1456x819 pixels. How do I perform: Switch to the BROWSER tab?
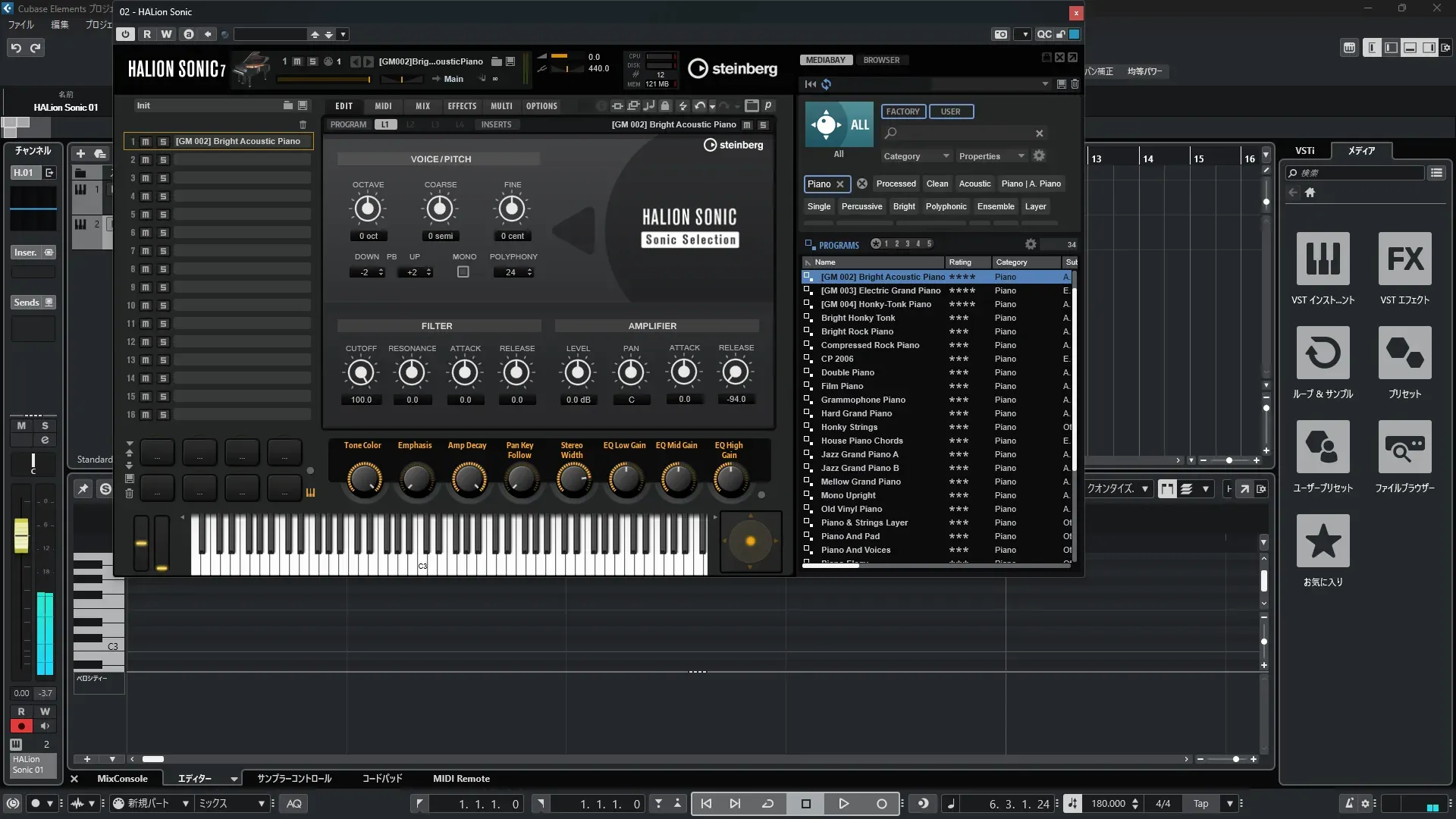(881, 60)
